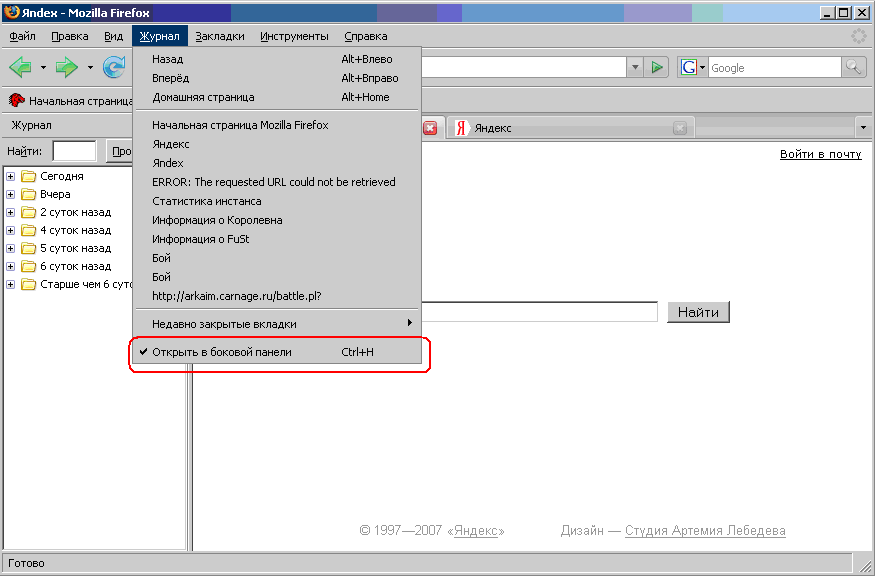
Task: Toggle Открыть в боковой панели checkmark
Action: [277, 352]
